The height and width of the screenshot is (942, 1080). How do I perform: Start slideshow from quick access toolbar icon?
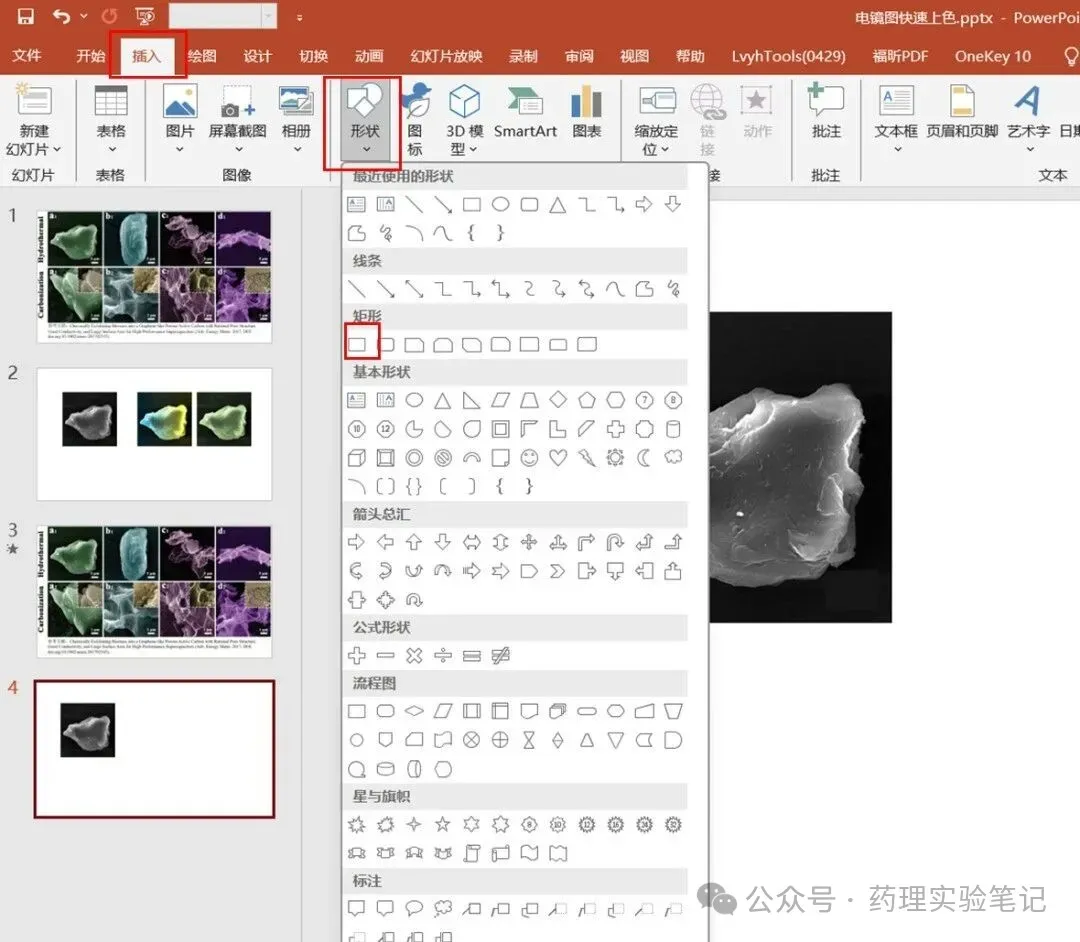coord(145,16)
